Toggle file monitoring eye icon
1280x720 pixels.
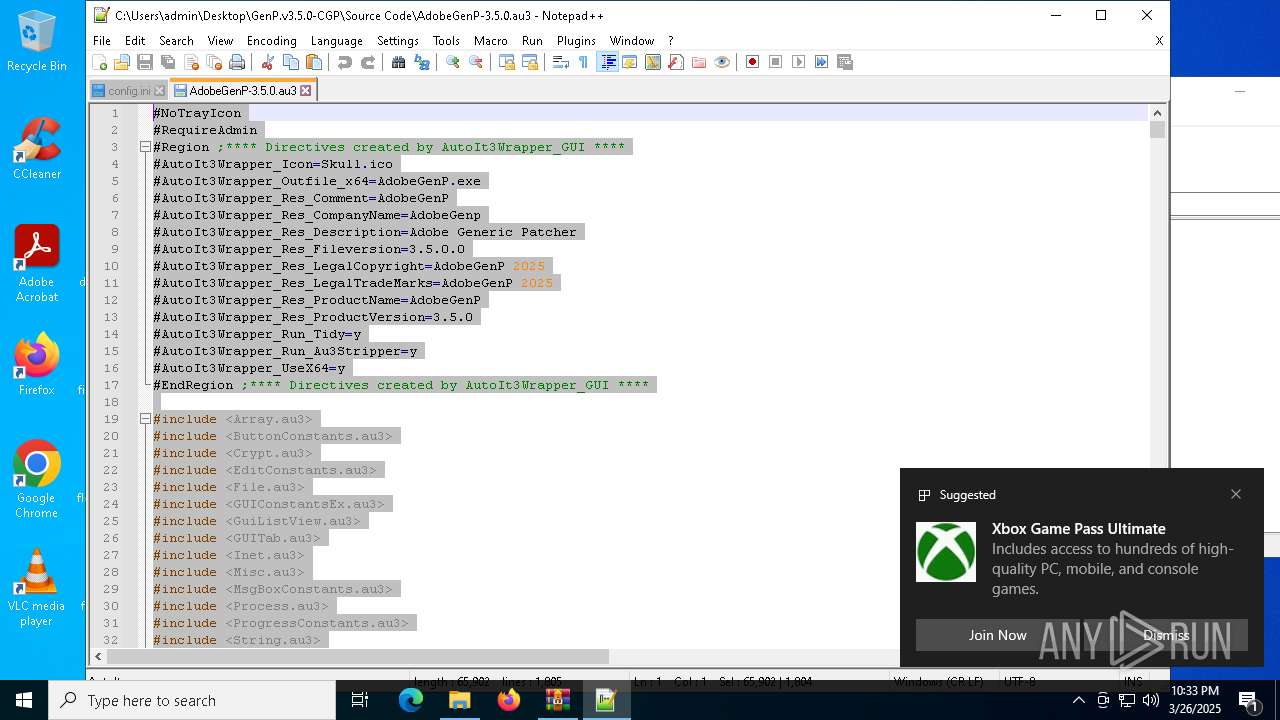[x=722, y=62]
